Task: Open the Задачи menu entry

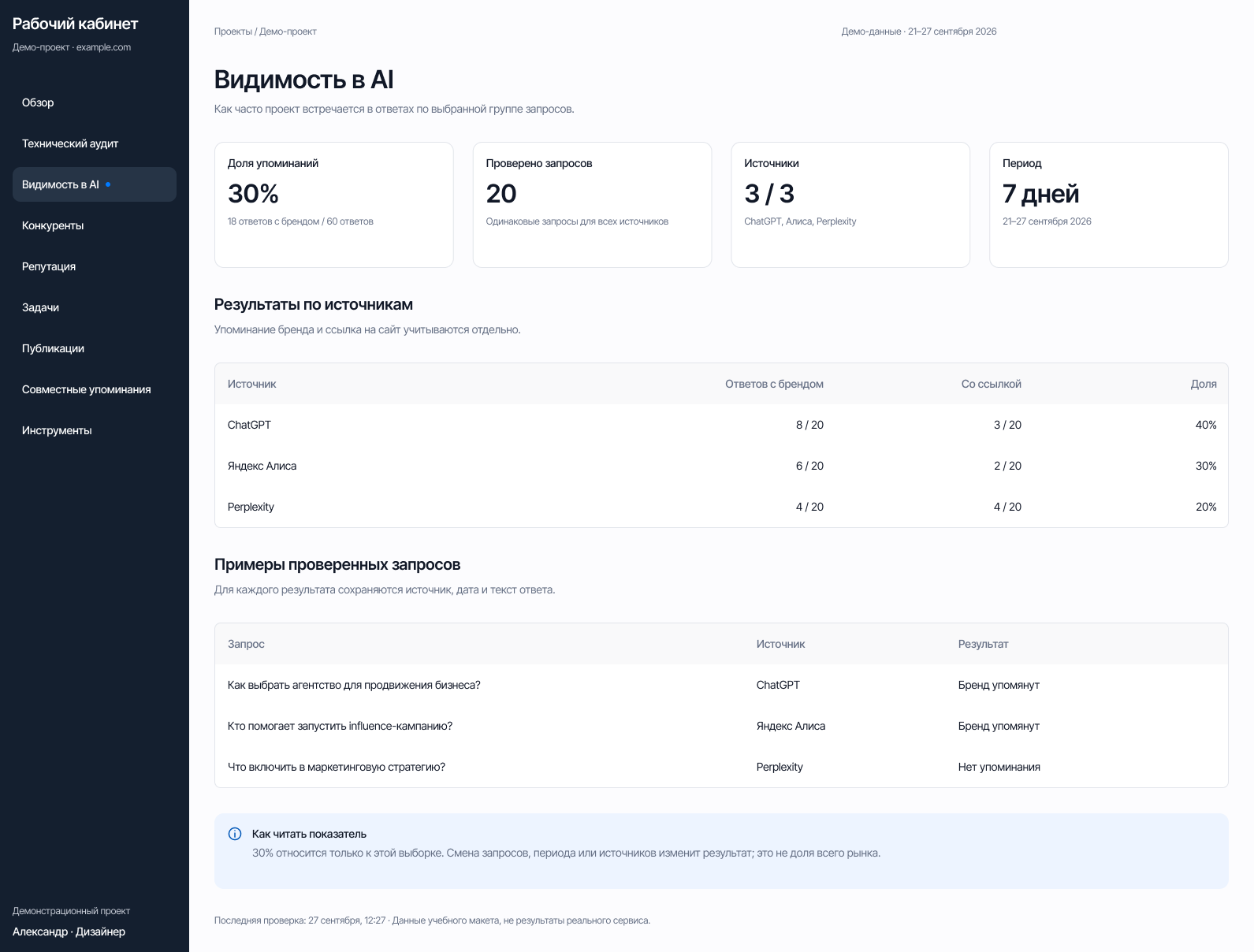Action: point(95,307)
